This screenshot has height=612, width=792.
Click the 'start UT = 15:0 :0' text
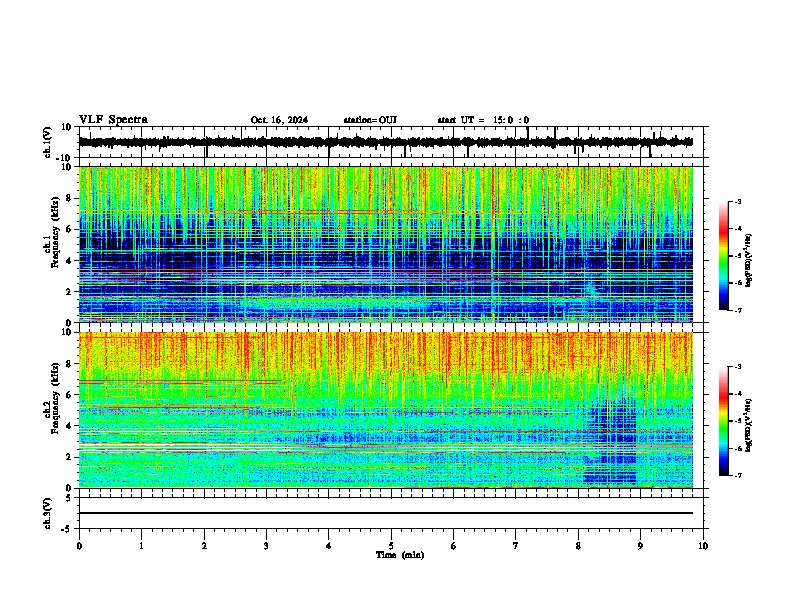click(x=483, y=120)
